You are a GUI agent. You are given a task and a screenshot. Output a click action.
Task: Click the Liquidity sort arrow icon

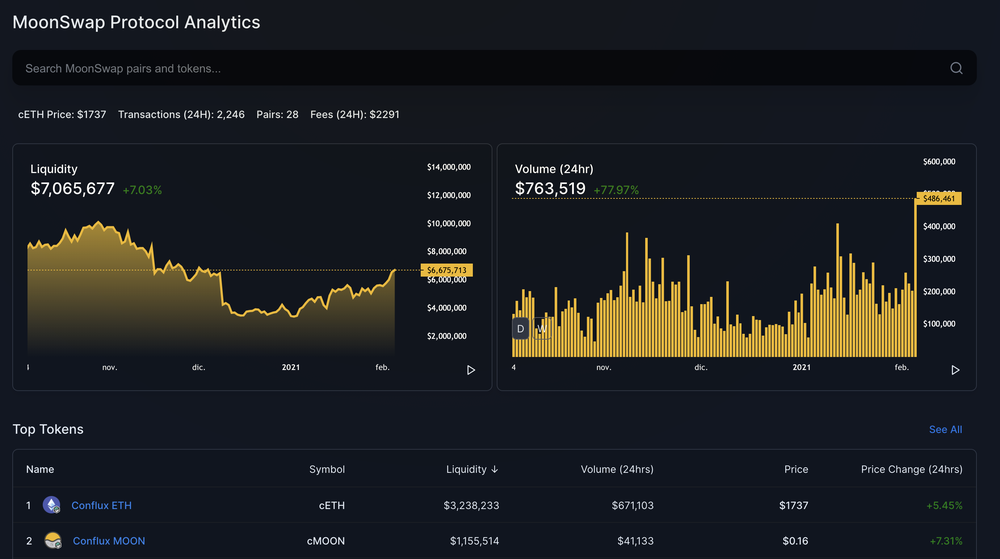click(494, 469)
